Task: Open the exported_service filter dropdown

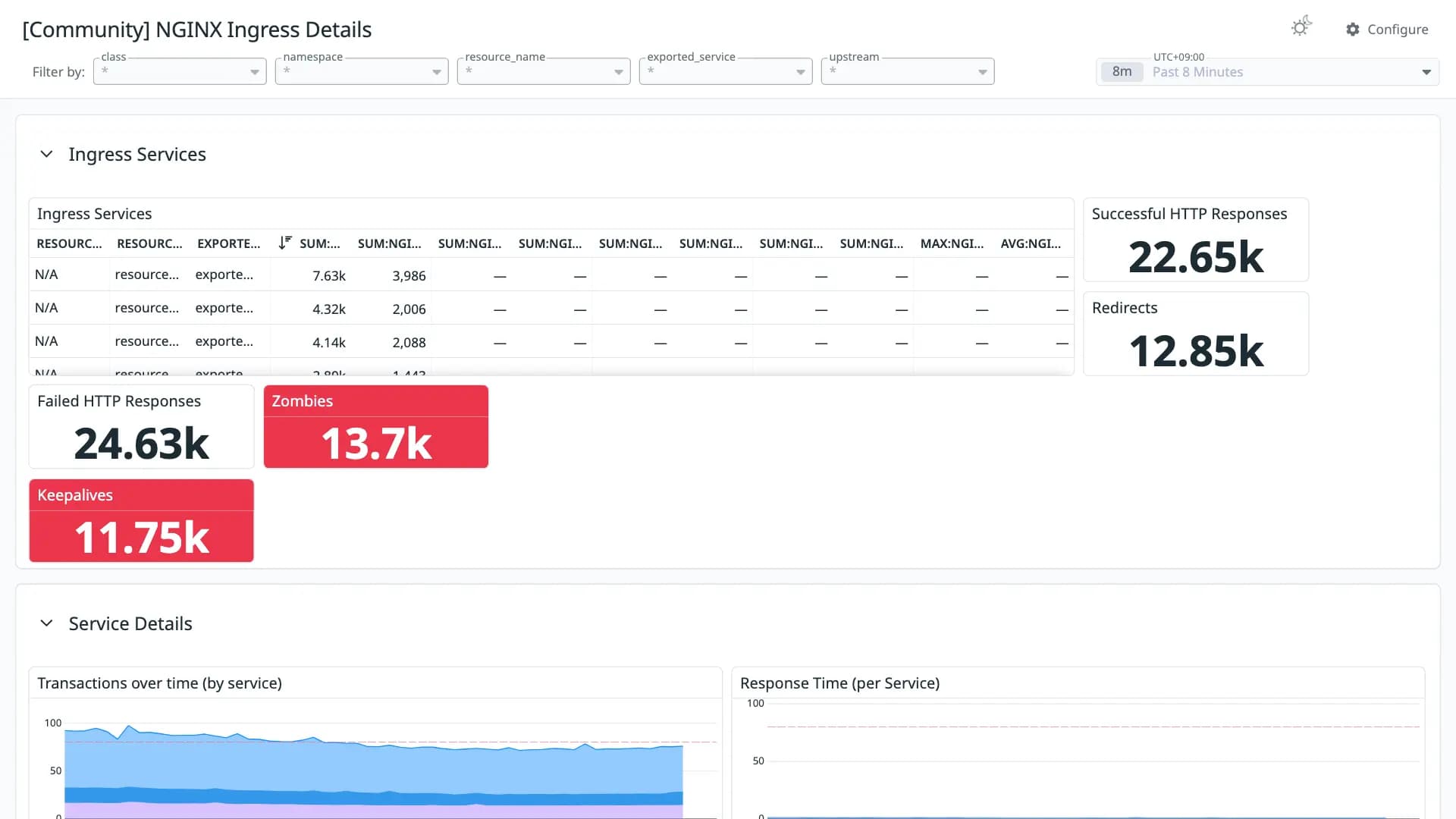Action: [x=726, y=71]
